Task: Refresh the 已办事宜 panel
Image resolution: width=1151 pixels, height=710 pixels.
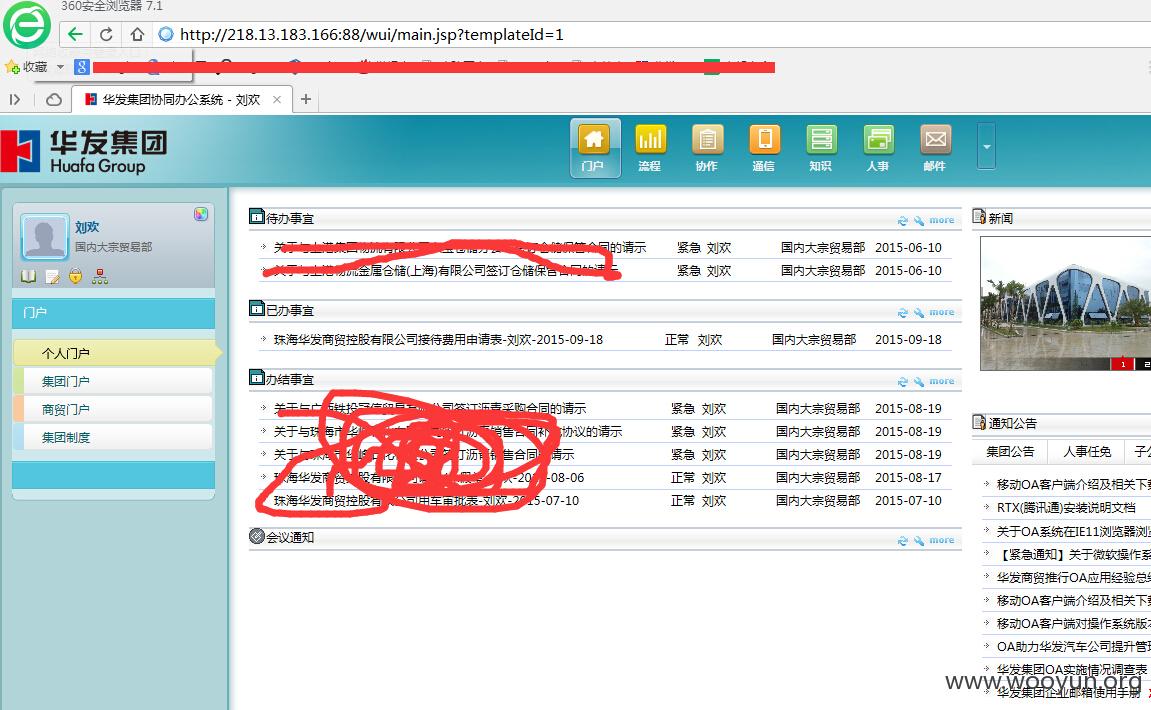Action: (903, 313)
